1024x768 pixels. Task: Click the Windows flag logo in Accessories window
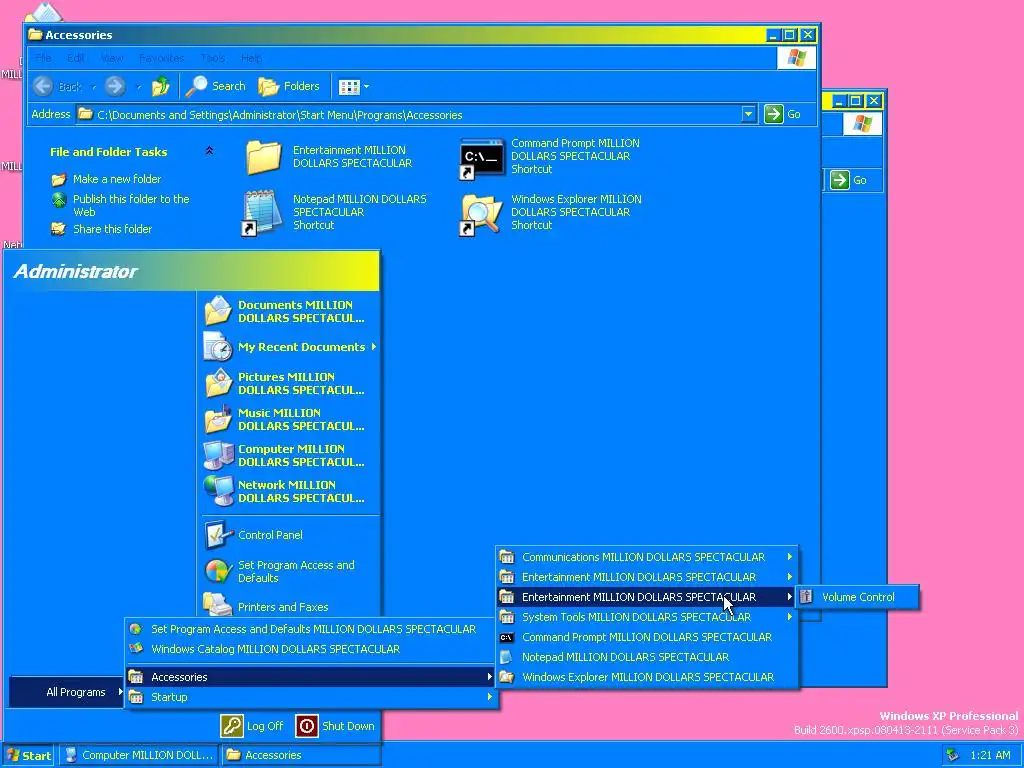796,58
